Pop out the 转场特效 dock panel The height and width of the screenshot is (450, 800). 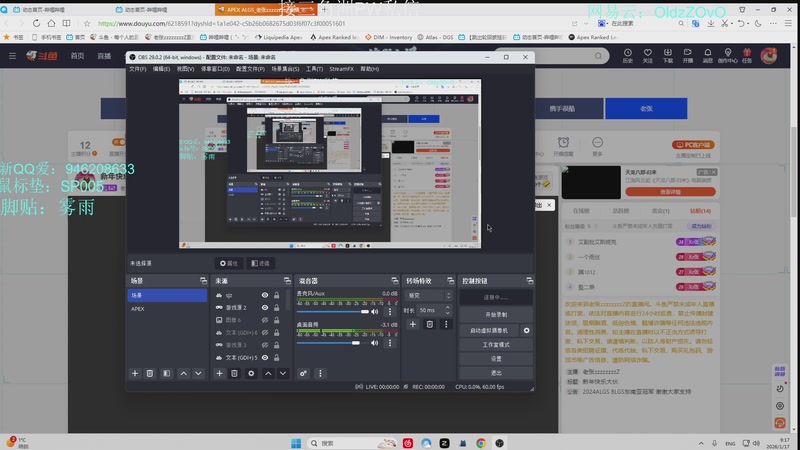click(x=450, y=281)
